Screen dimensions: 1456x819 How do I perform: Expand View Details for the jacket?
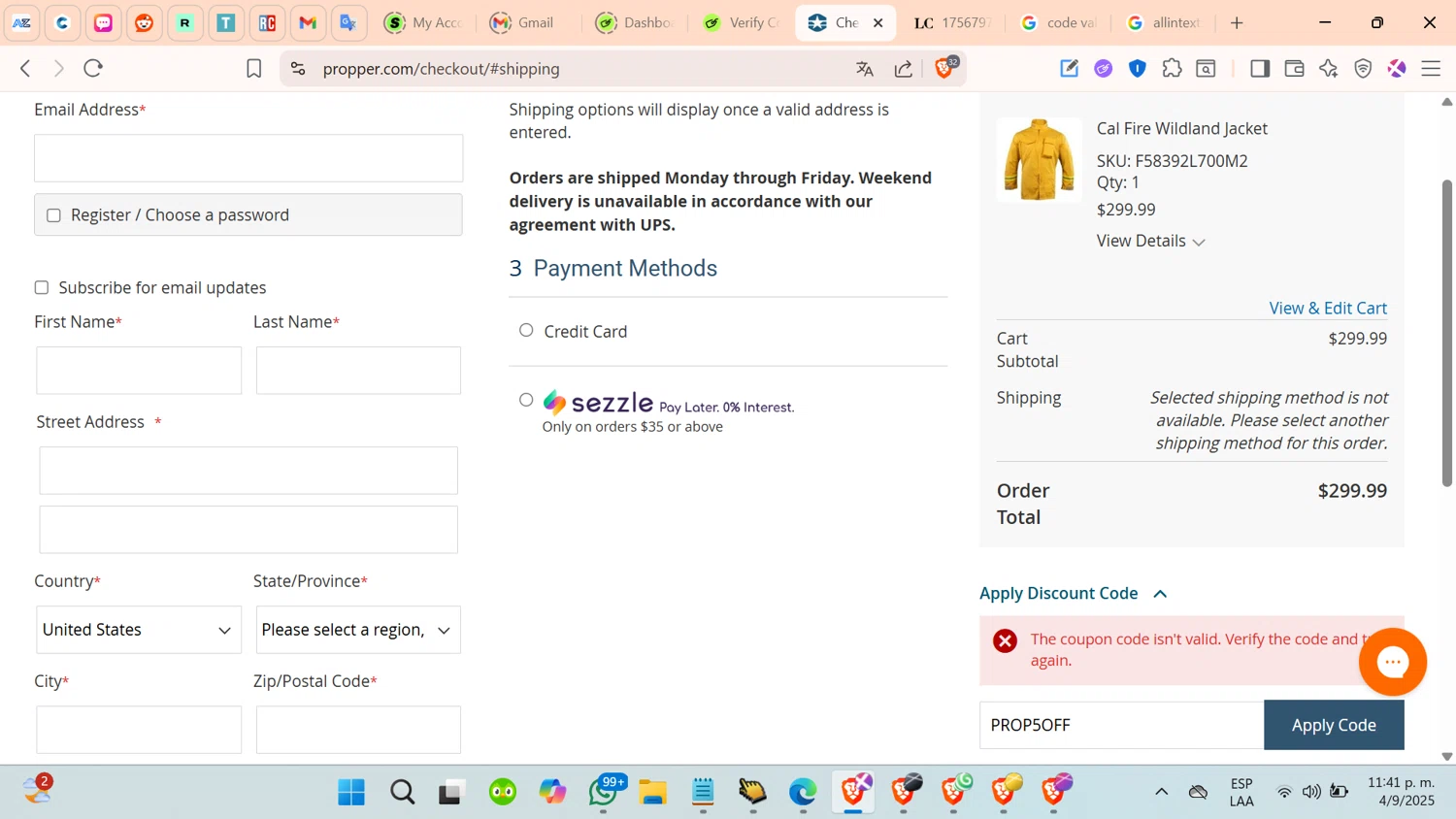(x=1151, y=241)
